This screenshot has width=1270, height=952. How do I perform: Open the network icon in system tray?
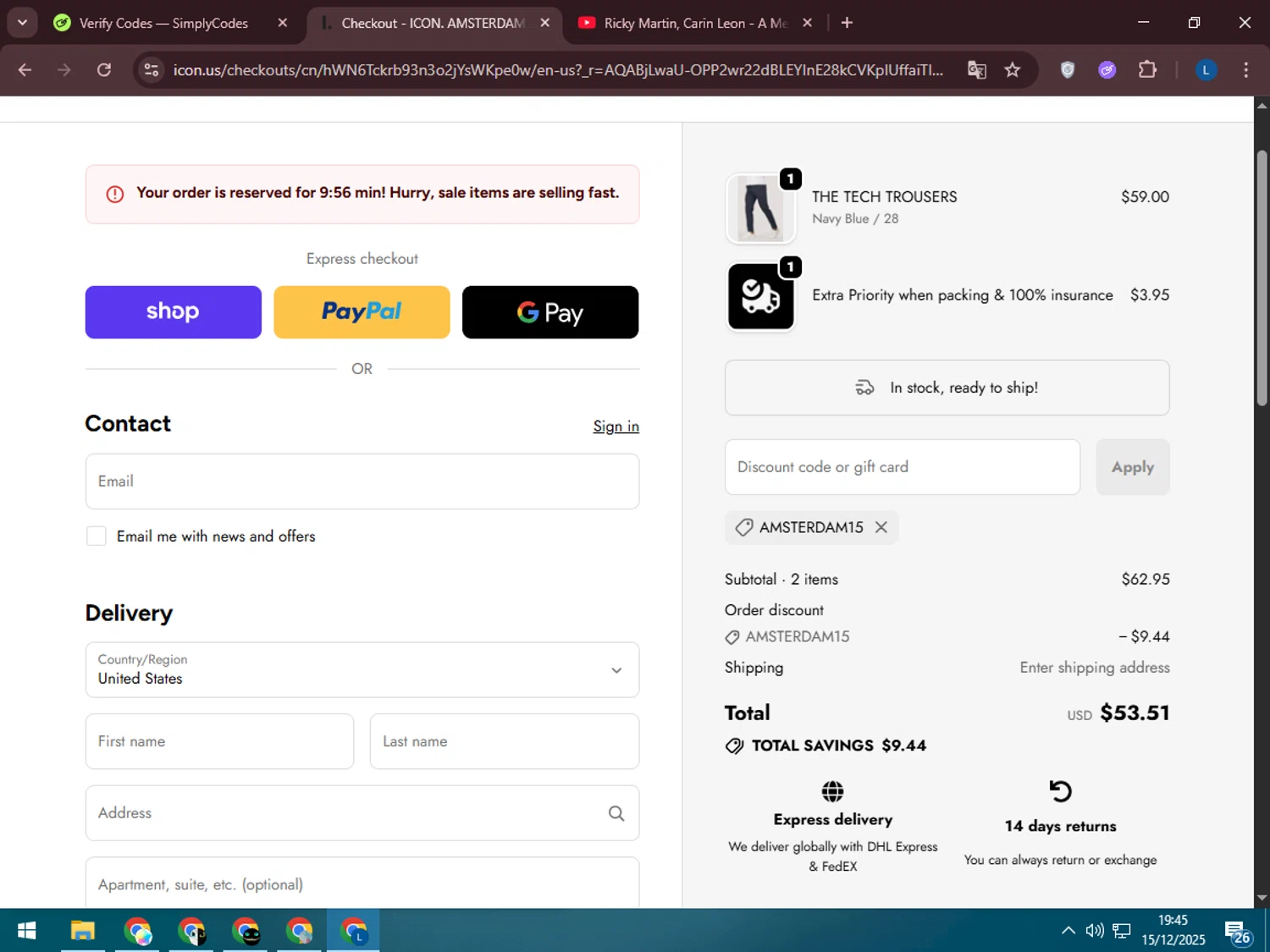point(1122,931)
